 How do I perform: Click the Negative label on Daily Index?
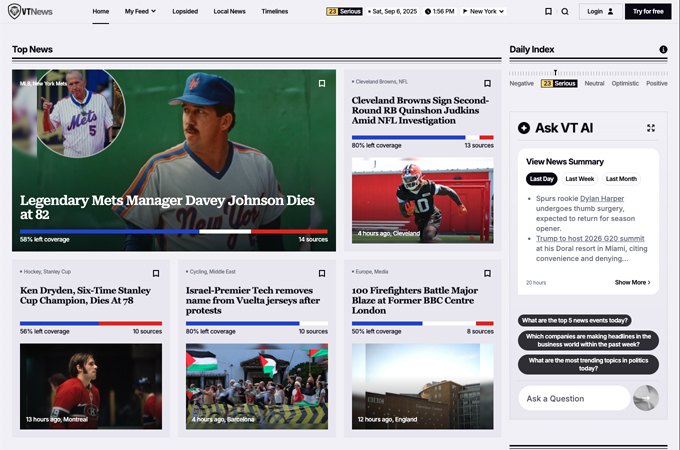(521, 83)
